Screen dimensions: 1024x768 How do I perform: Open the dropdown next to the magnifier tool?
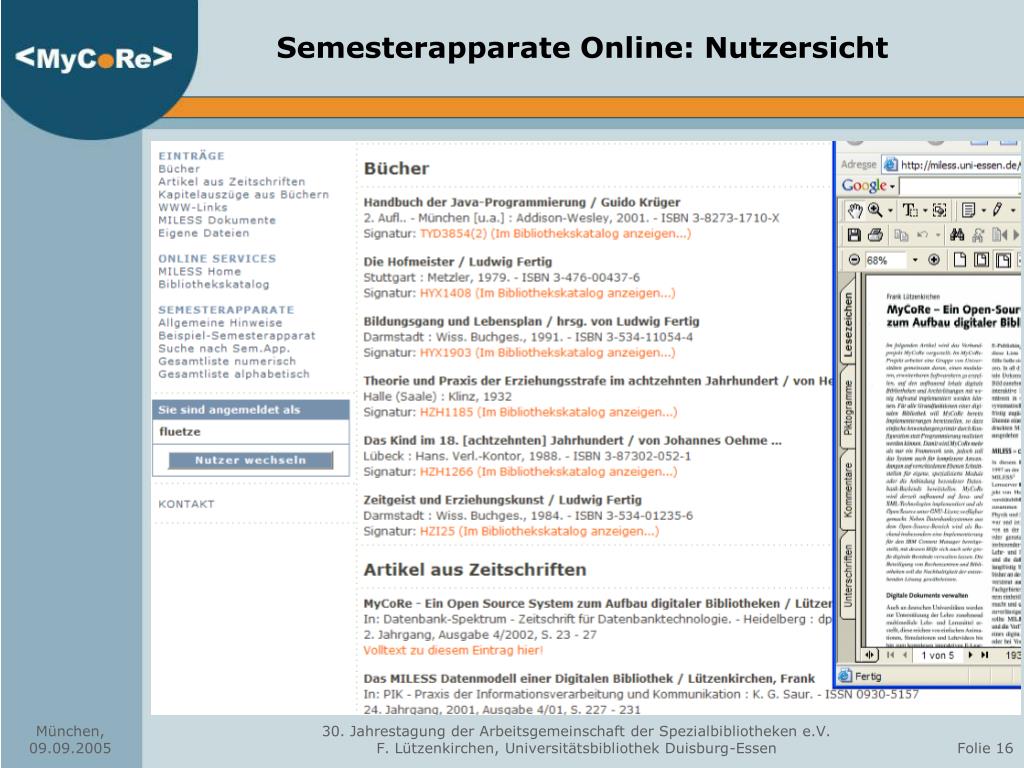pyautogui.click(x=891, y=210)
